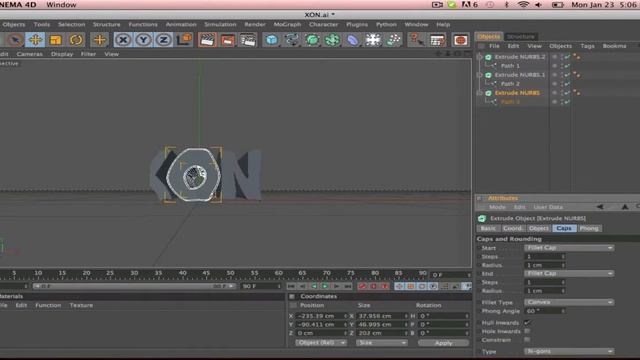Open the Fillet Type dropdown
This screenshot has height=360, width=640.
point(569,302)
